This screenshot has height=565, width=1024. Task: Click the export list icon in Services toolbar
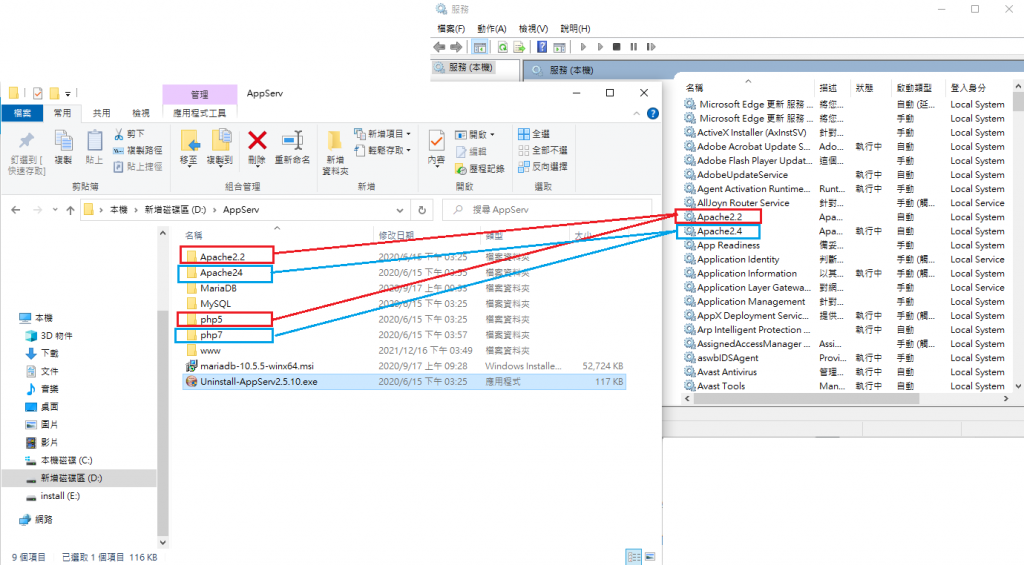[x=519, y=47]
